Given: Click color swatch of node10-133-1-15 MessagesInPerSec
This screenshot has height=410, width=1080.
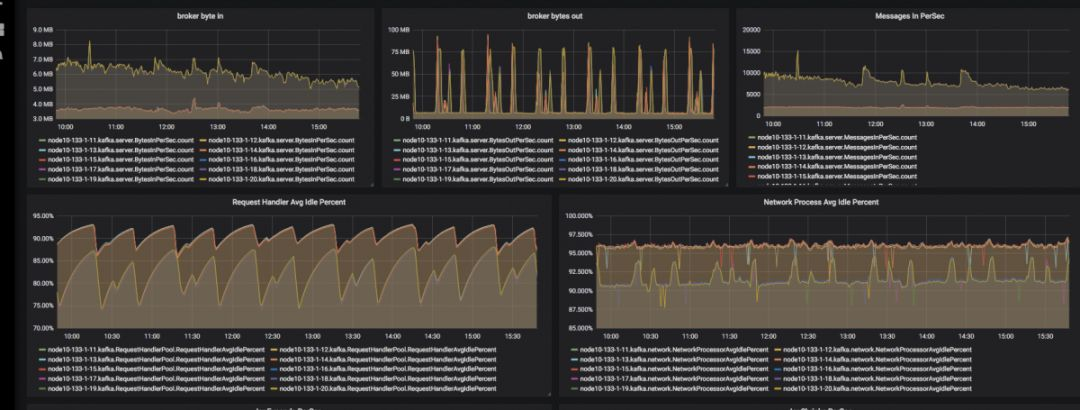Looking at the screenshot, I should pyautogui.click(x=752, y=176).
